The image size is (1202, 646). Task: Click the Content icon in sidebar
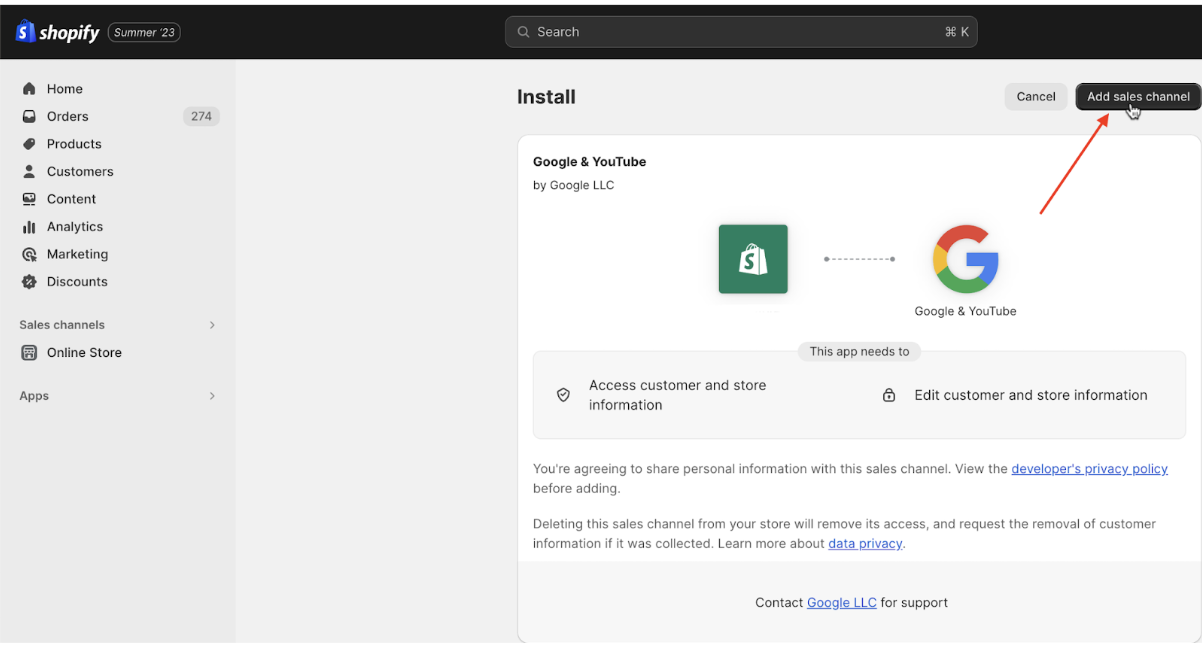coord(29,199)
